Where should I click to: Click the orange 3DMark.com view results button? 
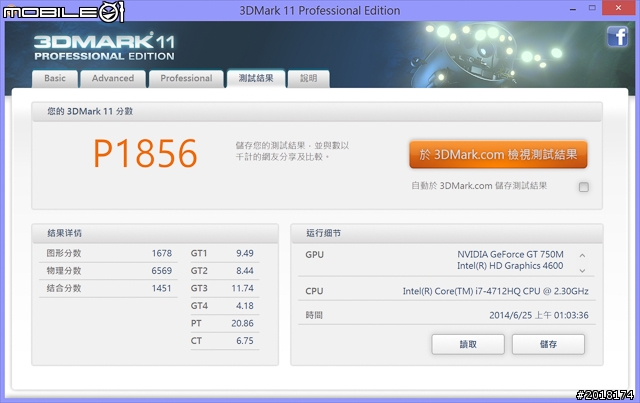coord(498,154)
